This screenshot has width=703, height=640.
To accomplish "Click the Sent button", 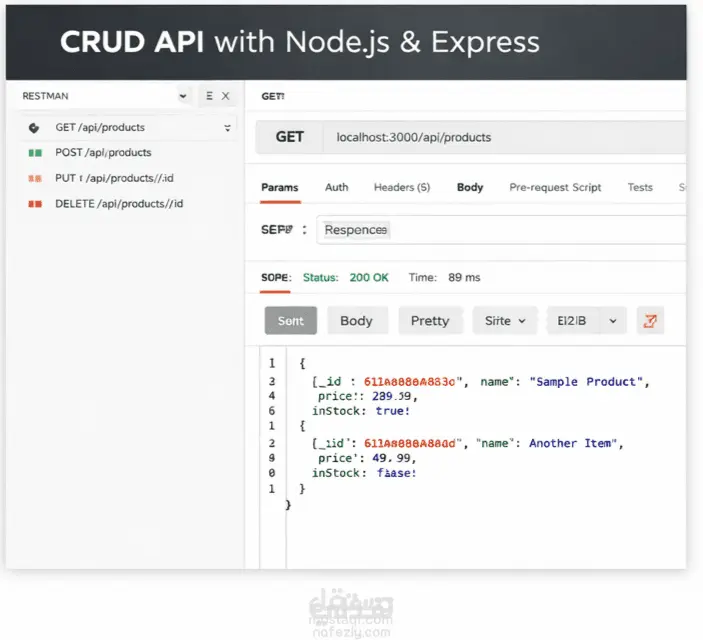I will coord(291,321).
